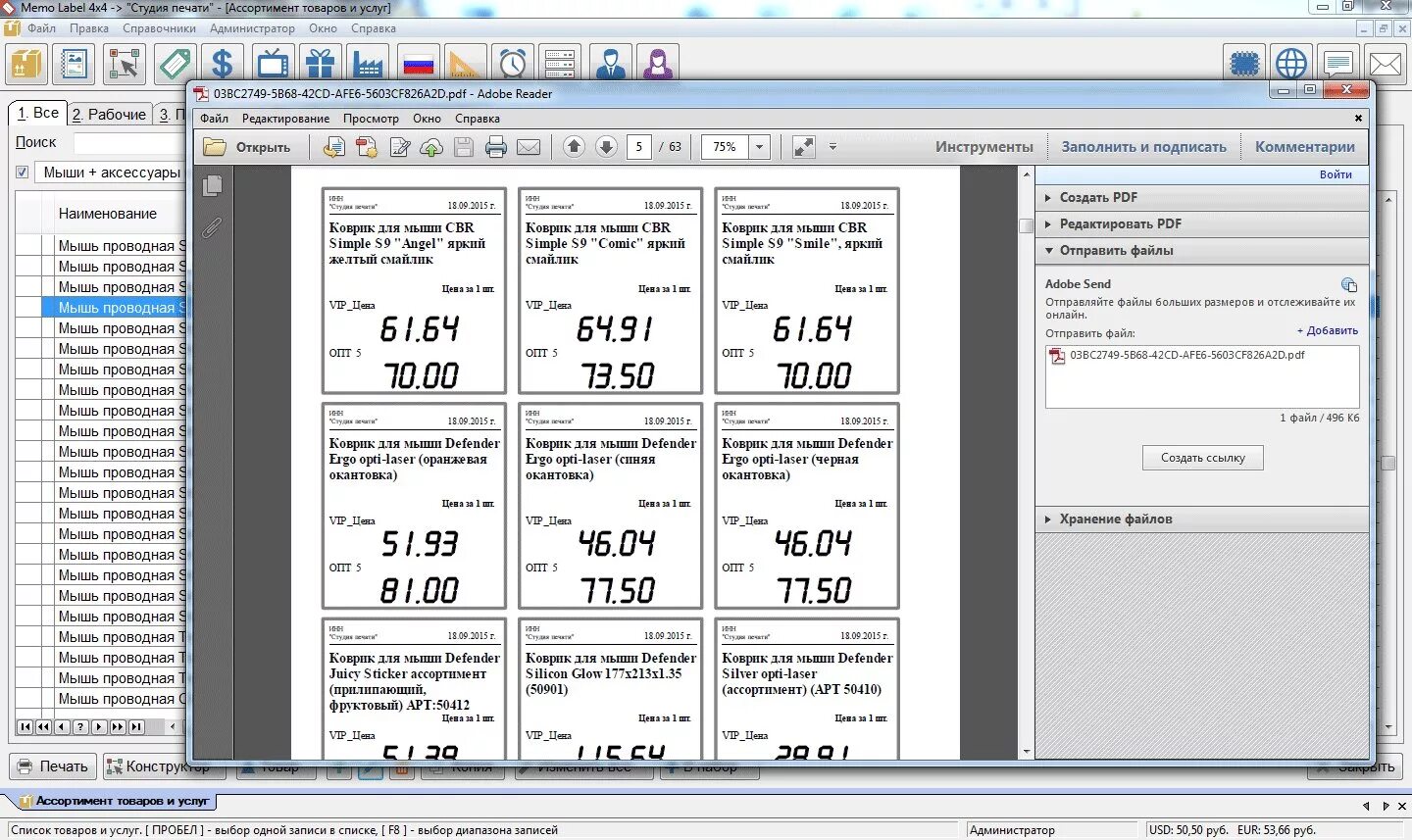Jump to first record navigation button
This screenshot has height=840, width=1412.
(25, 727)
